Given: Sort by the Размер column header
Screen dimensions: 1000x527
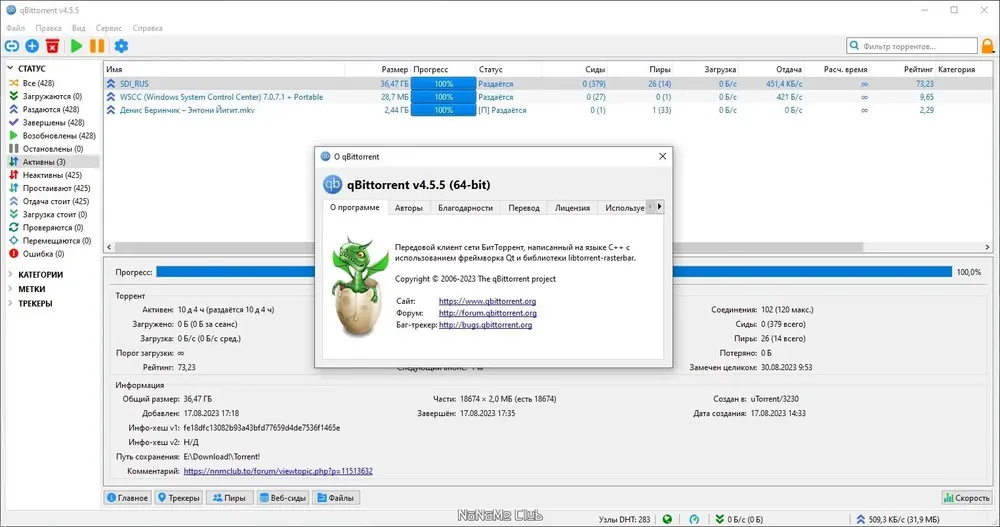Looking at the screenshot, I should (378, 69).
